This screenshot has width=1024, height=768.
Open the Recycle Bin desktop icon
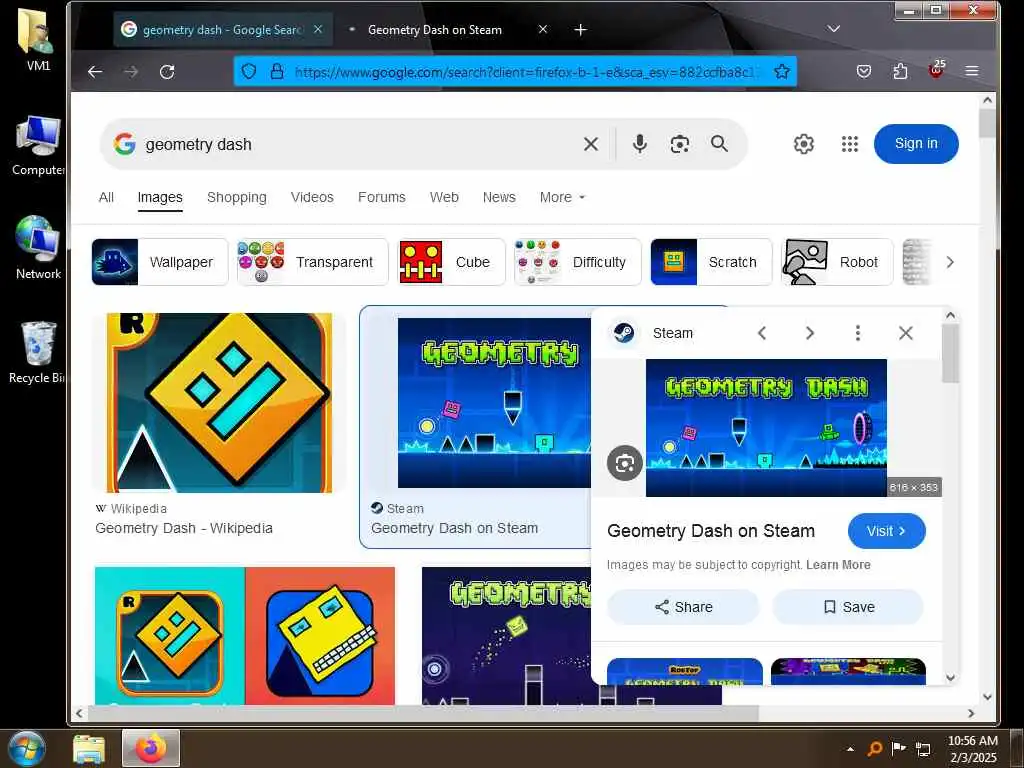pyautogui.click(x=37, y=353)
